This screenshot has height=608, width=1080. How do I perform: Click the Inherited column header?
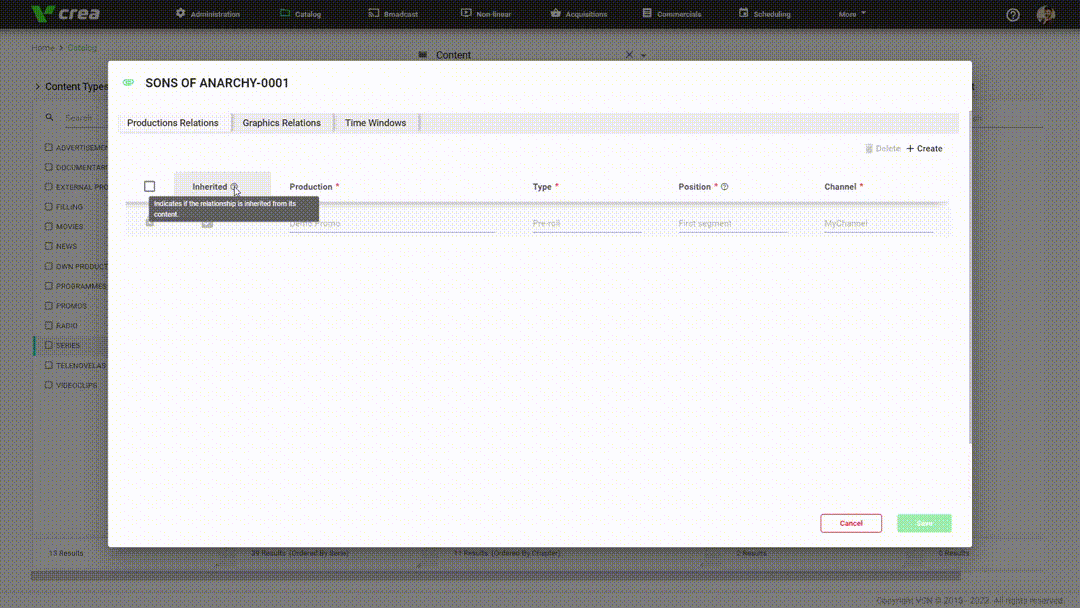(x=209, y=187)
